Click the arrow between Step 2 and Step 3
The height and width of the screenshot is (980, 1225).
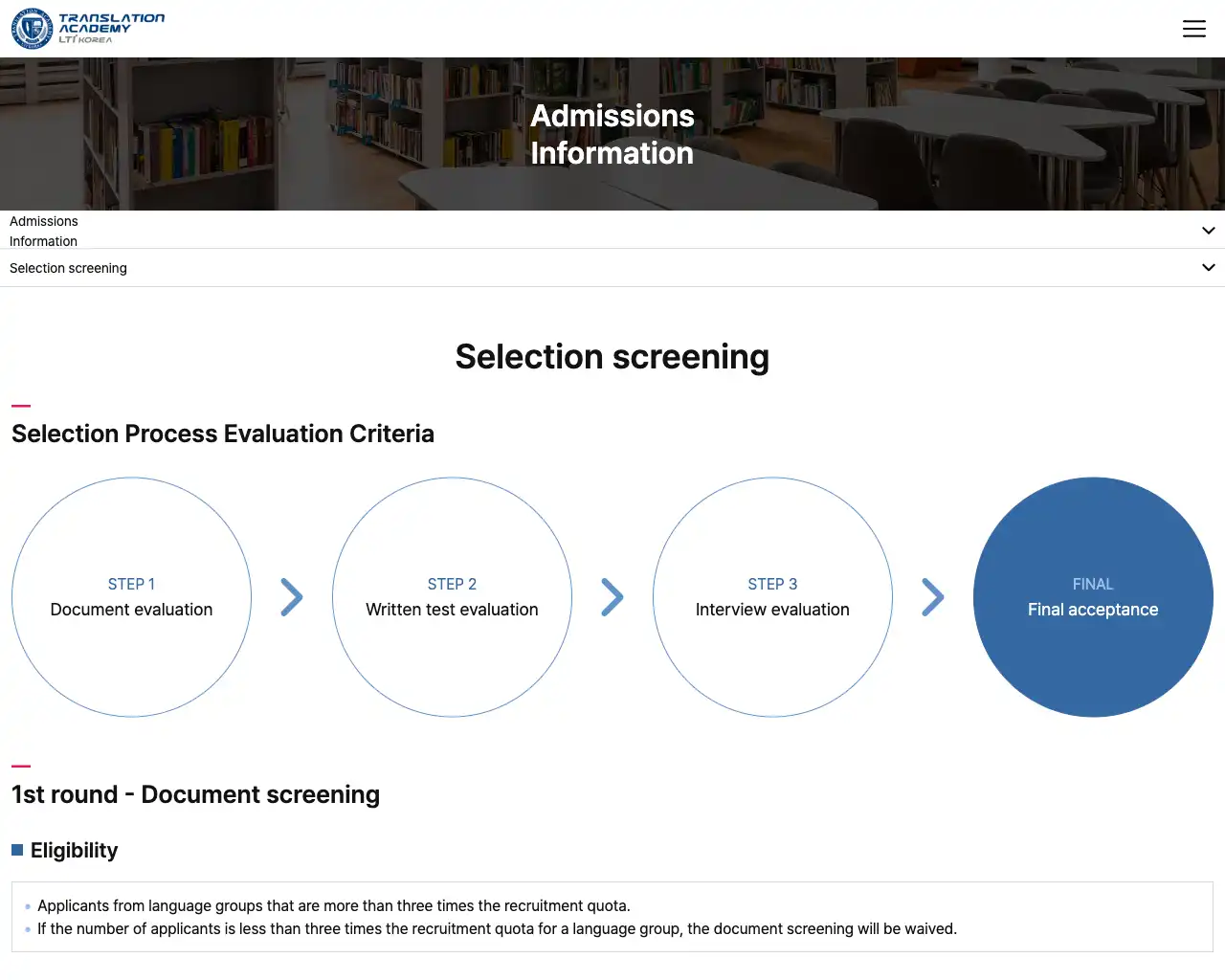(x=612, y=597)
